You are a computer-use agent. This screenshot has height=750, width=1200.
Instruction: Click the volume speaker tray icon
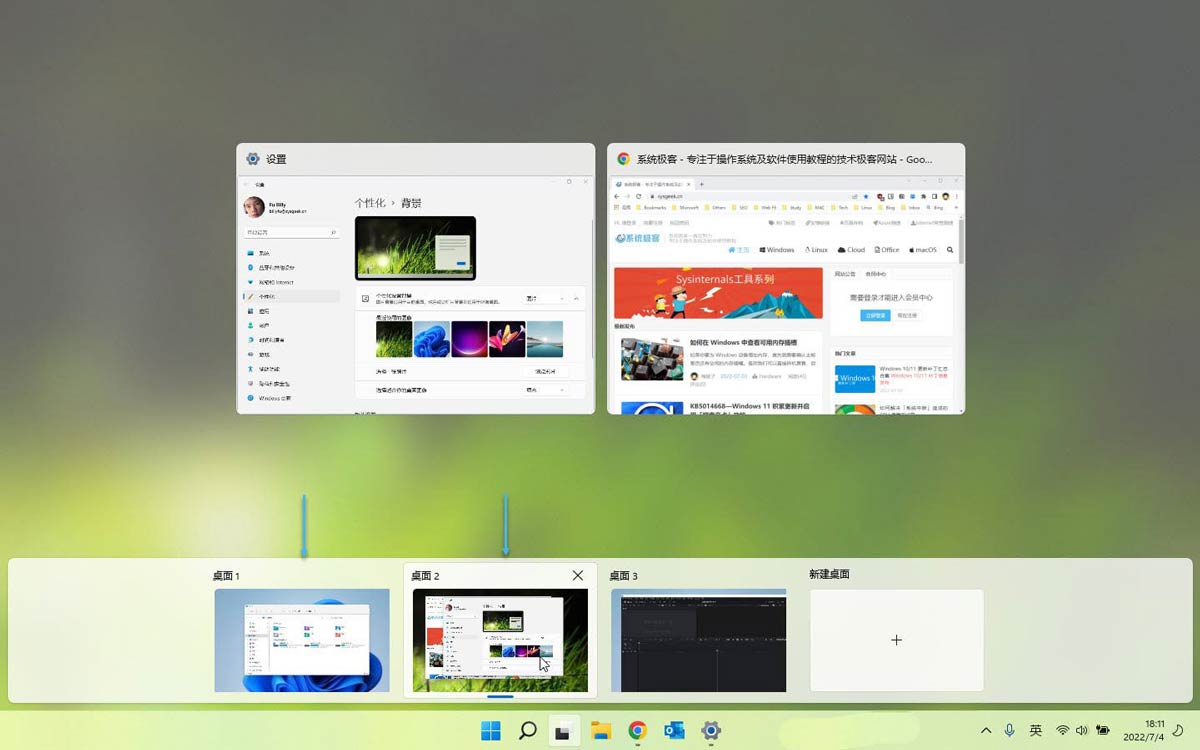(1082, 731)
